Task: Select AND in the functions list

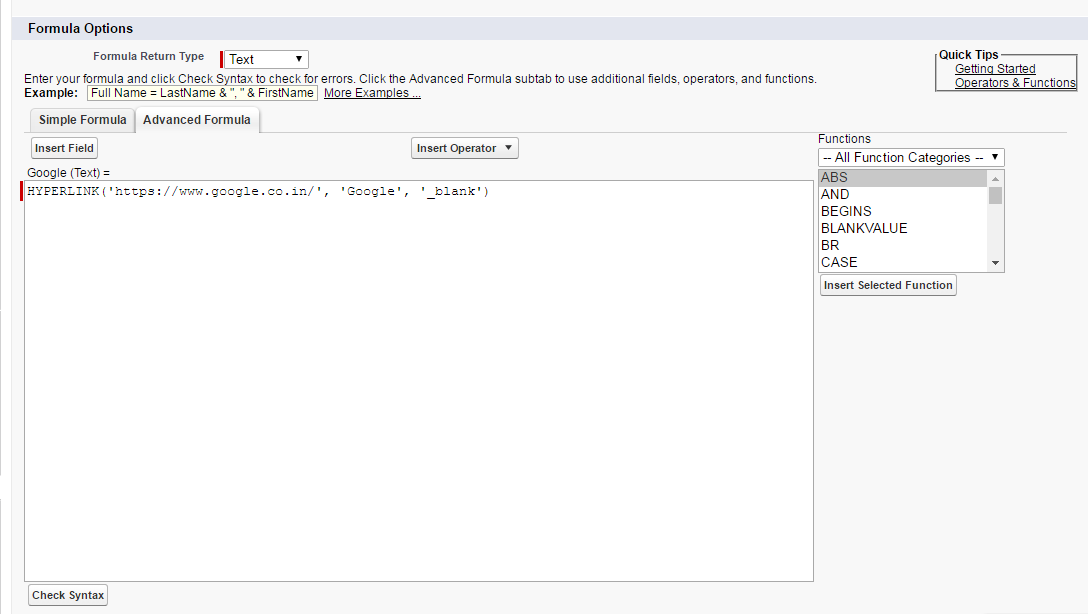Action: pos(902,194)
